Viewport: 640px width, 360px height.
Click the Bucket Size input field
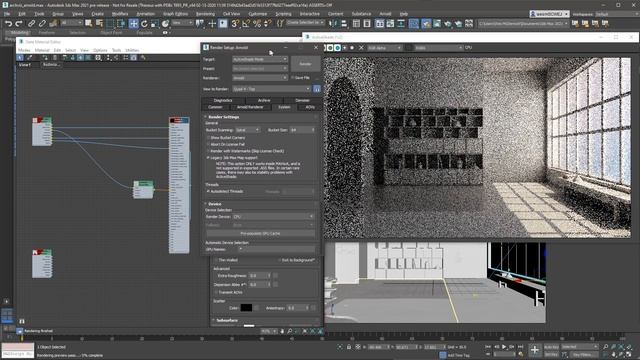302,130
